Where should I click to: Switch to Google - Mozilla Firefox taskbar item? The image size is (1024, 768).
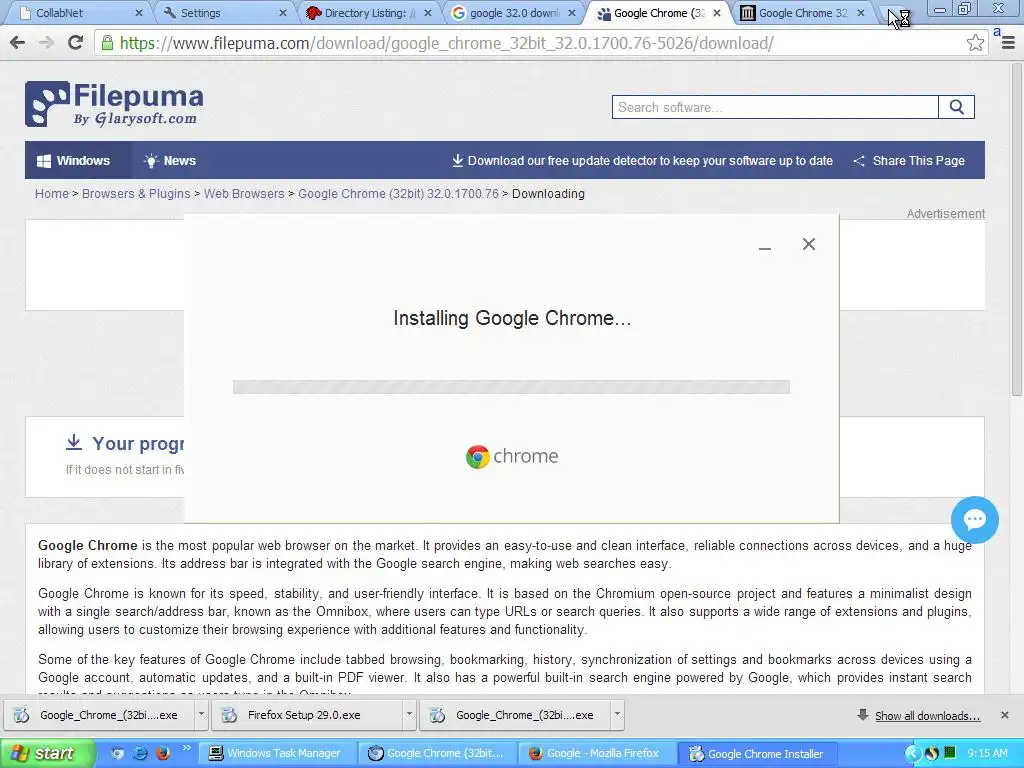click(x=596, y=754)
